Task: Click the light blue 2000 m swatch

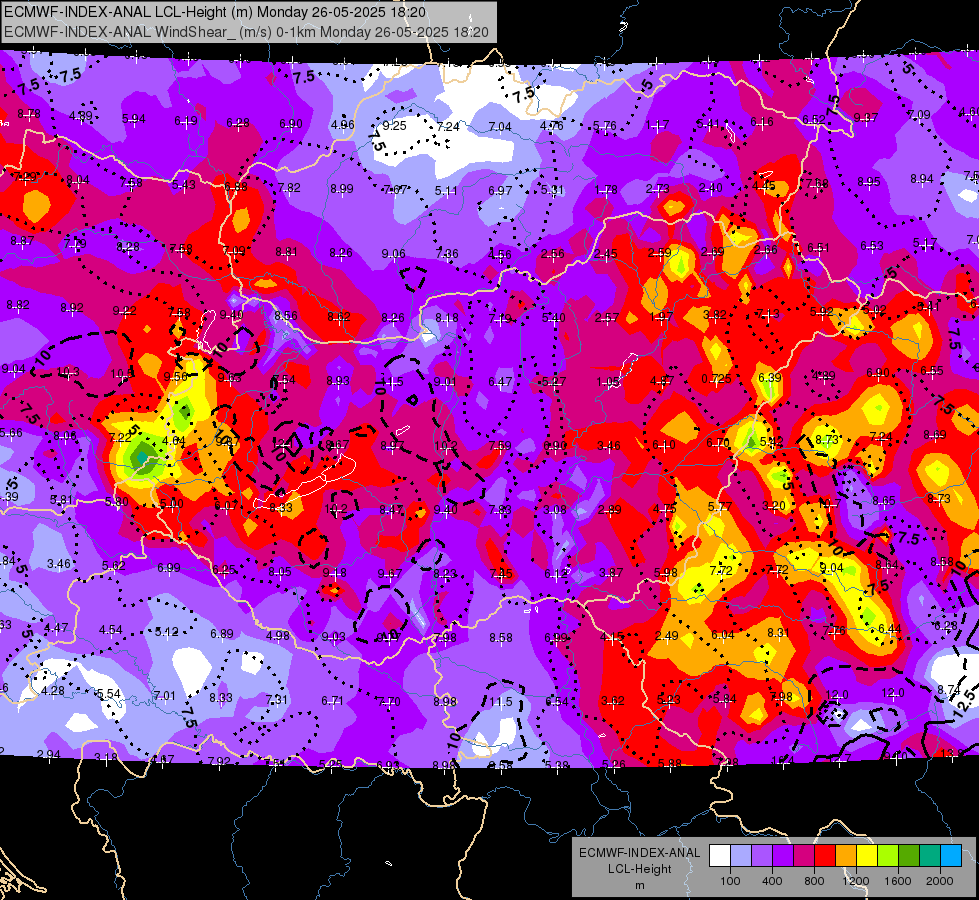Action: coord(951,856)
